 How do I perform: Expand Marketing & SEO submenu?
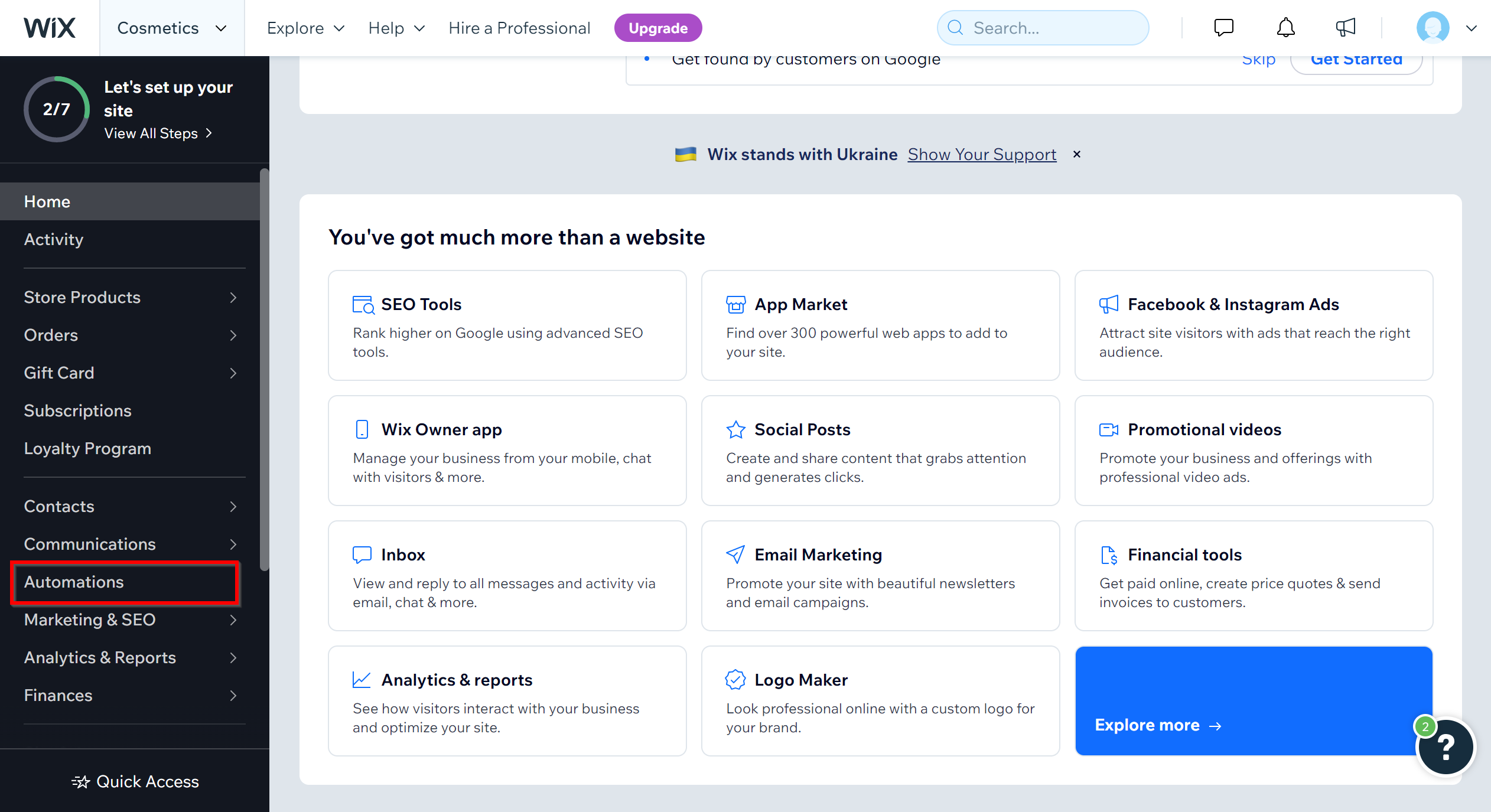coord(233,620)
